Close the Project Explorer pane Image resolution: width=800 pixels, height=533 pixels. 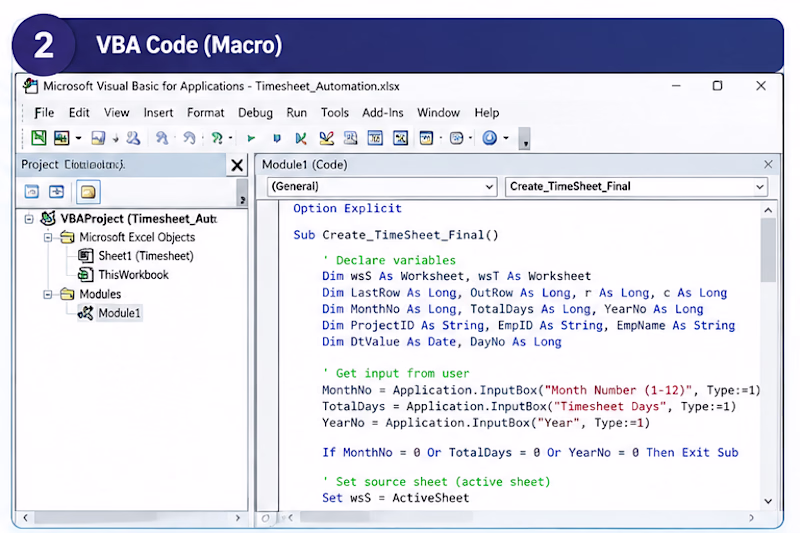pyautogui.click(x=237, y=165)
